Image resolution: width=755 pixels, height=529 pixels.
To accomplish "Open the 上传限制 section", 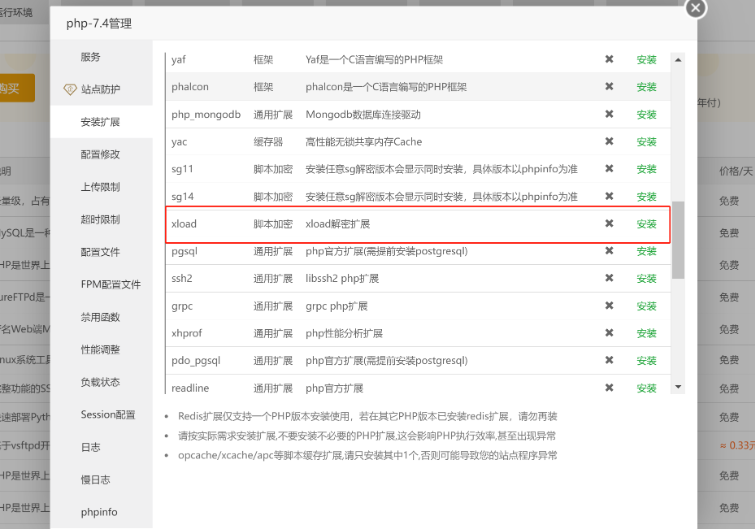I will [x=100, y=187].
